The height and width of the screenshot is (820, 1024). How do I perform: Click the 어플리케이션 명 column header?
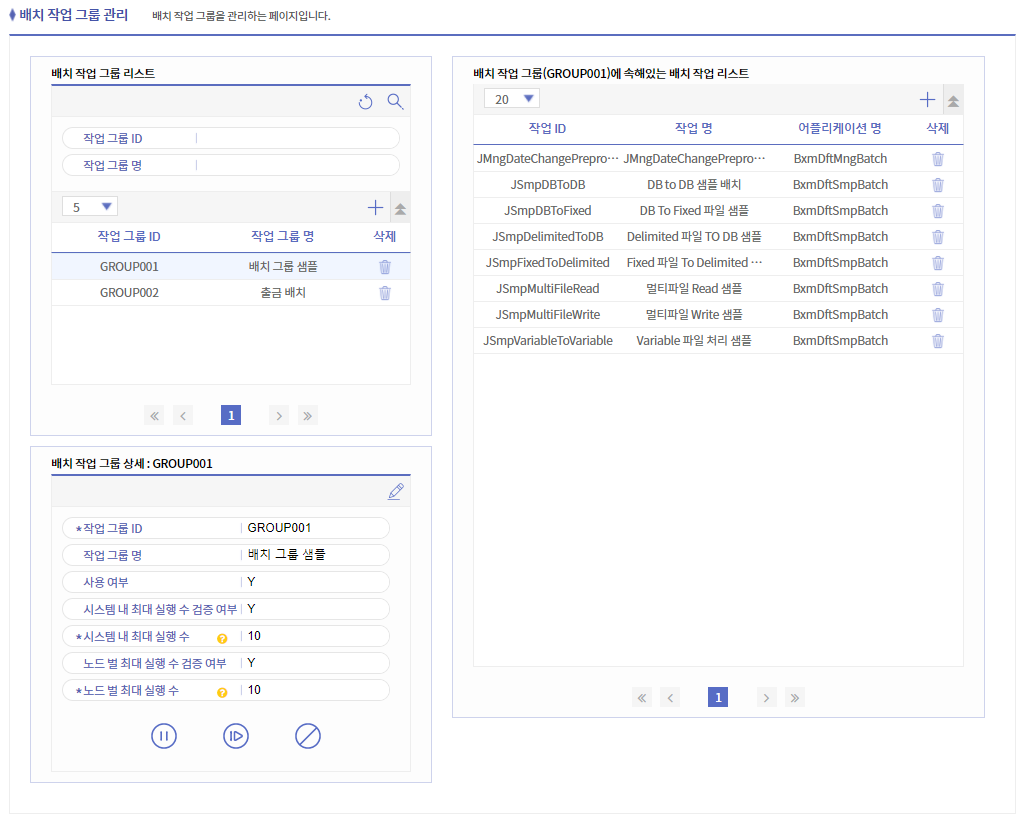tap(840, 129)
